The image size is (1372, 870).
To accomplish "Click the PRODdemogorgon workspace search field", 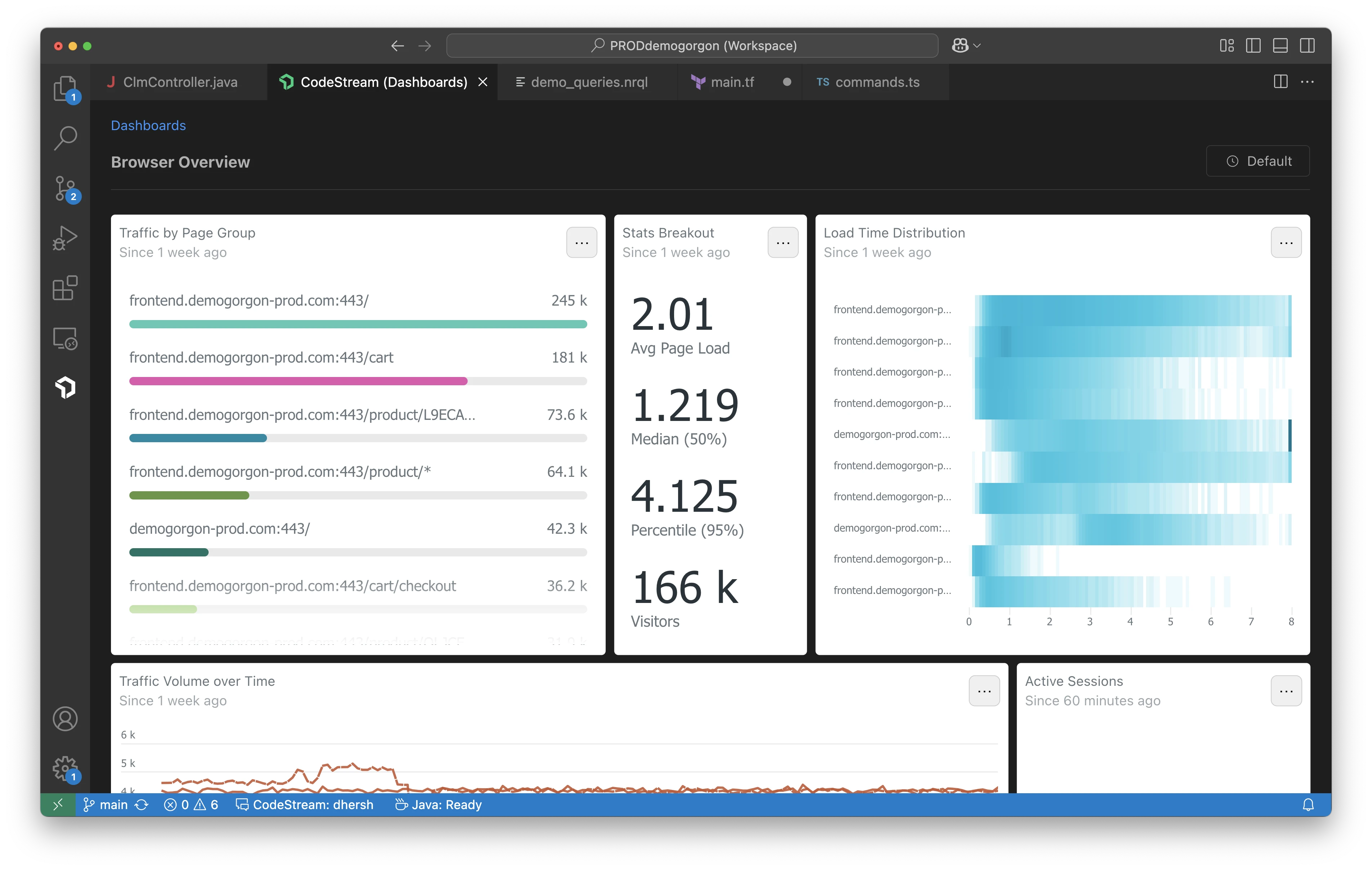I will [692, 46].
